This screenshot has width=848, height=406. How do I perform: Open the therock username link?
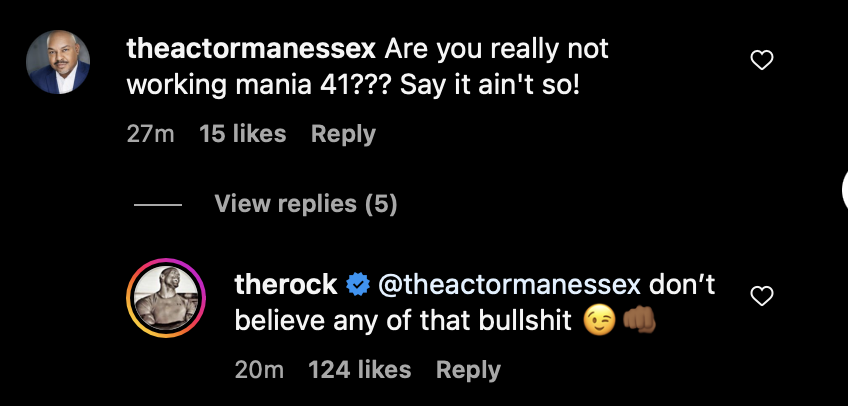tap(285, 285)
